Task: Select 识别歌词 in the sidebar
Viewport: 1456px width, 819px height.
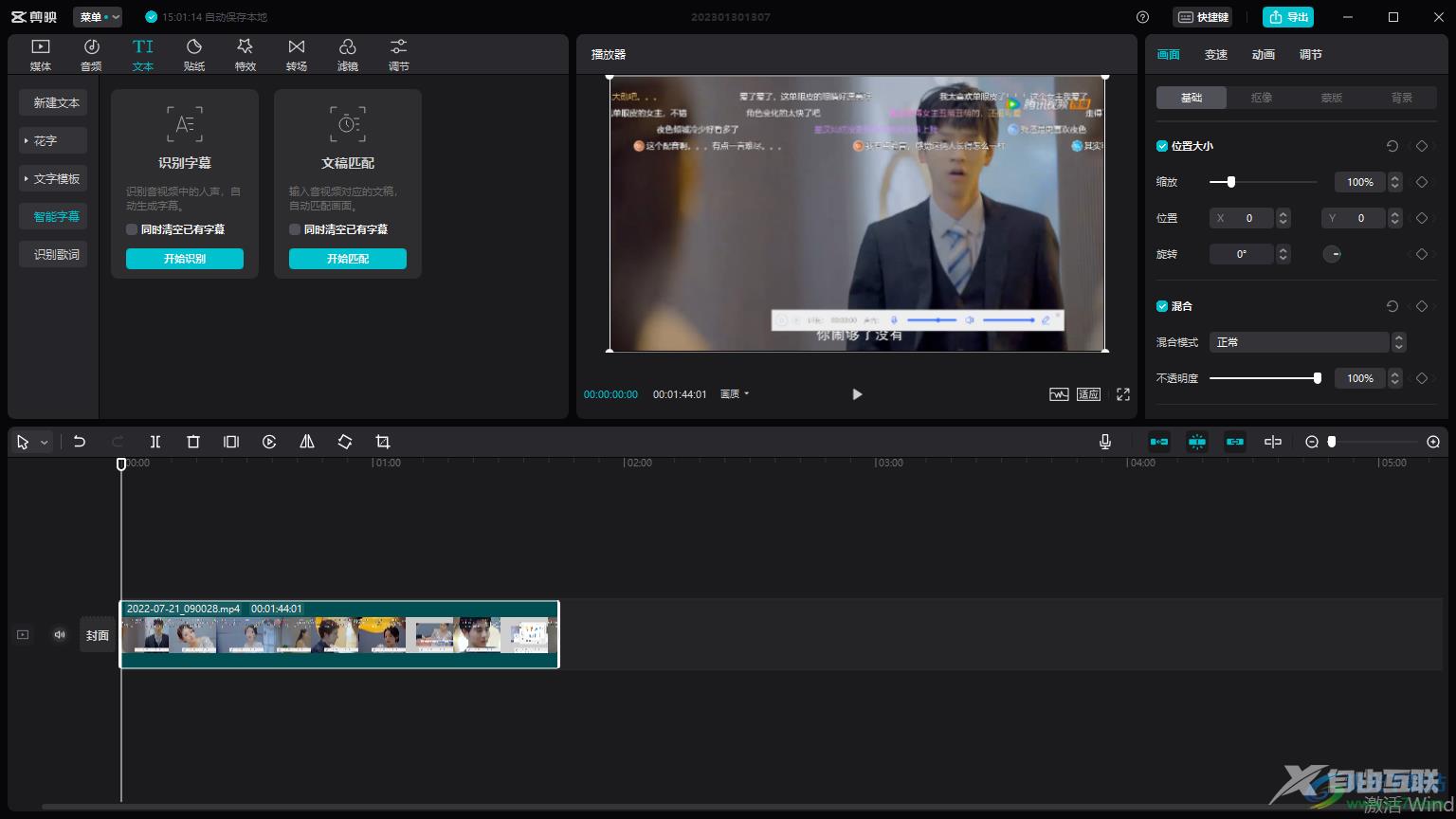Action: pos(53,254)
